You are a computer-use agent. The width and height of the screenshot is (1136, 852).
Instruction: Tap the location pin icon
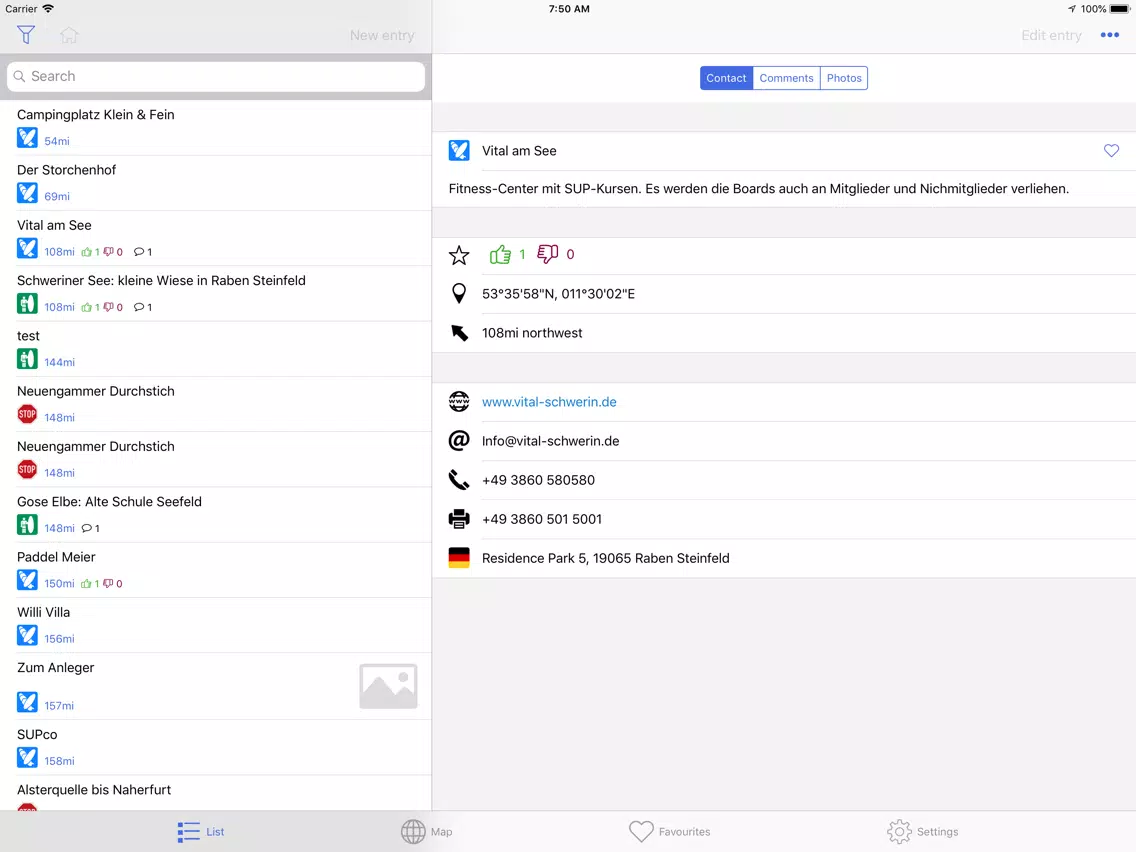(459, 293)
